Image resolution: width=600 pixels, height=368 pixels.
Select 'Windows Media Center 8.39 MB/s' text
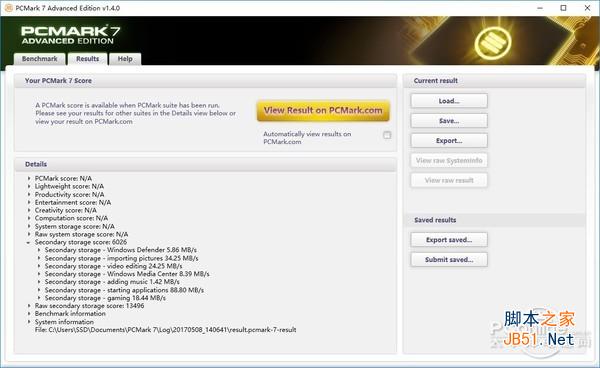point(158,274)
